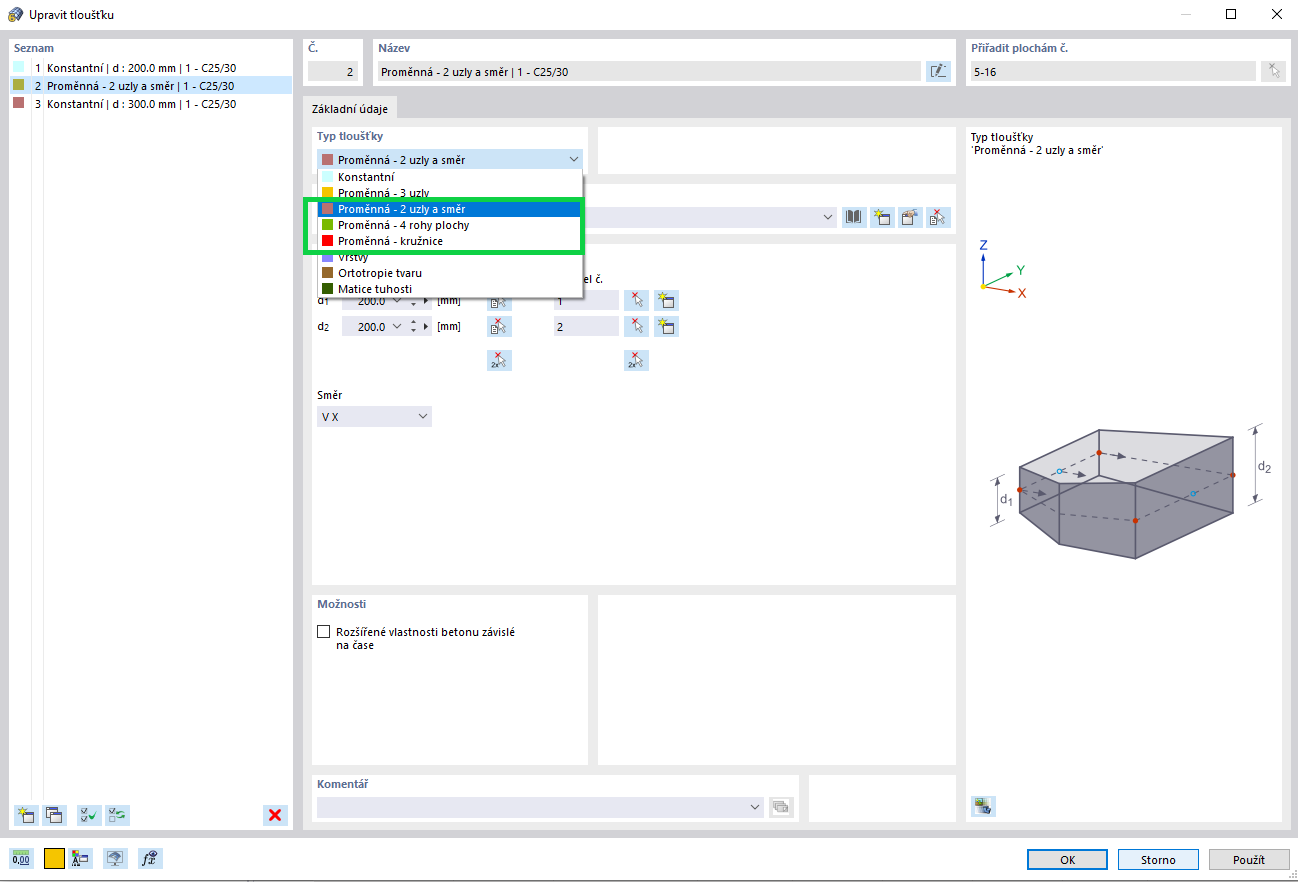
Task: Select the Proměnná - 3 uzly option
Action: [449, 193]
